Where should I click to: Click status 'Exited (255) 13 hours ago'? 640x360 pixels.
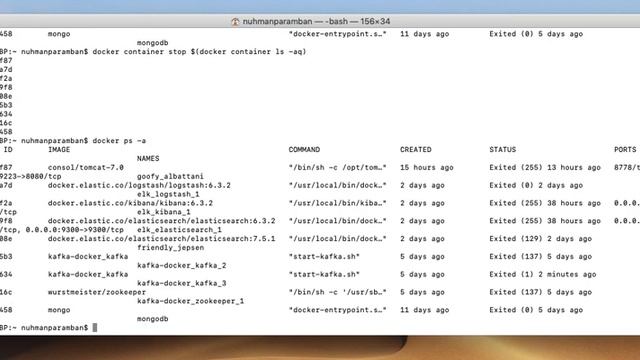click(545, 168)
